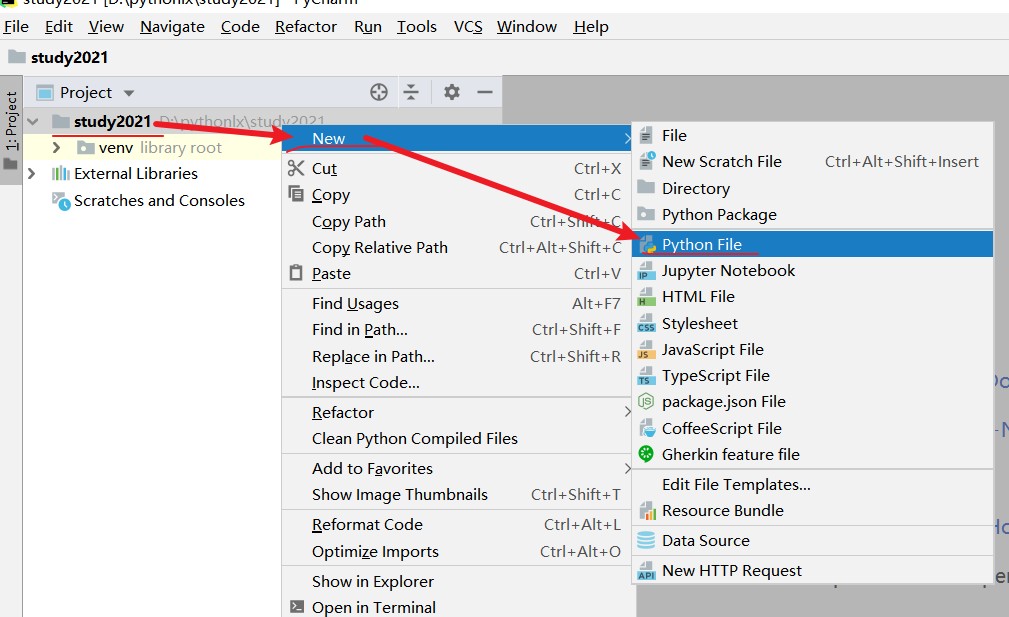
Task: Click the Paste clipboard icon
Action: click(x=296, y=273)
